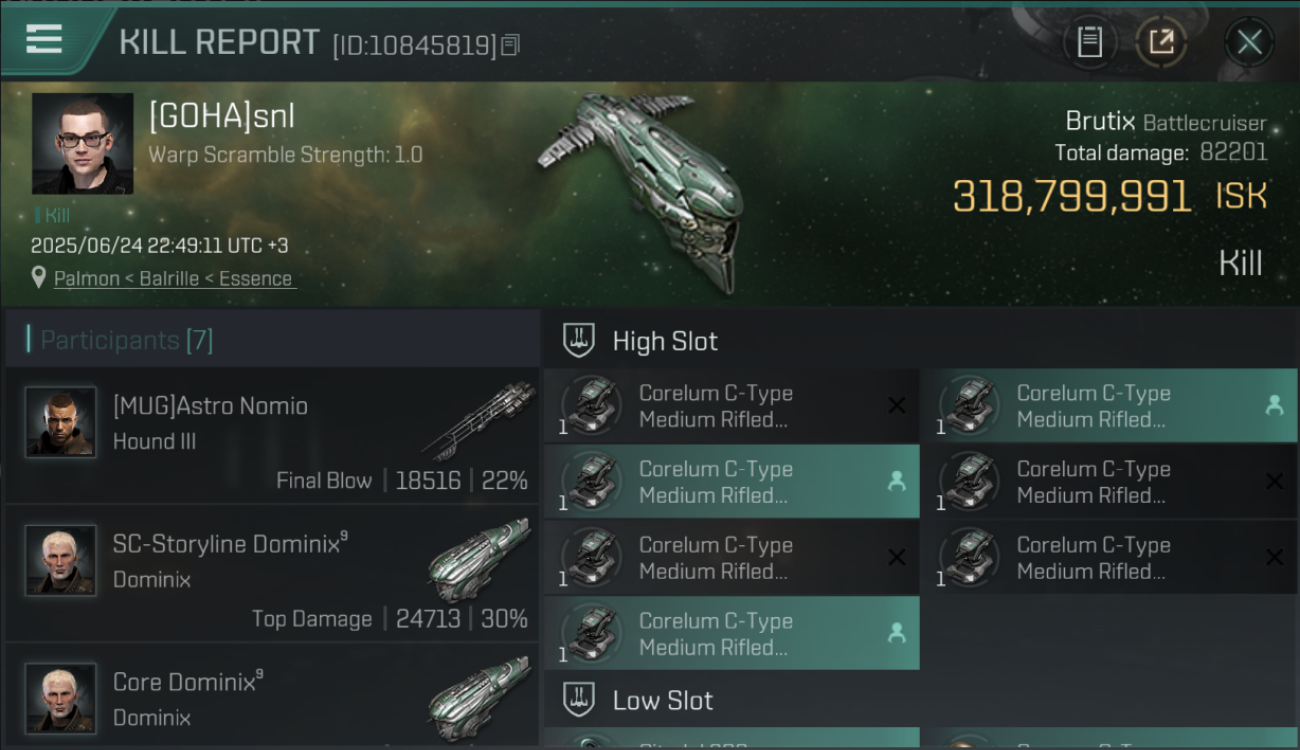Open Palmon < Balrille < Essence location link
Image resolution: width=1300 pixels, height=750 pixels.
[173, 279]
